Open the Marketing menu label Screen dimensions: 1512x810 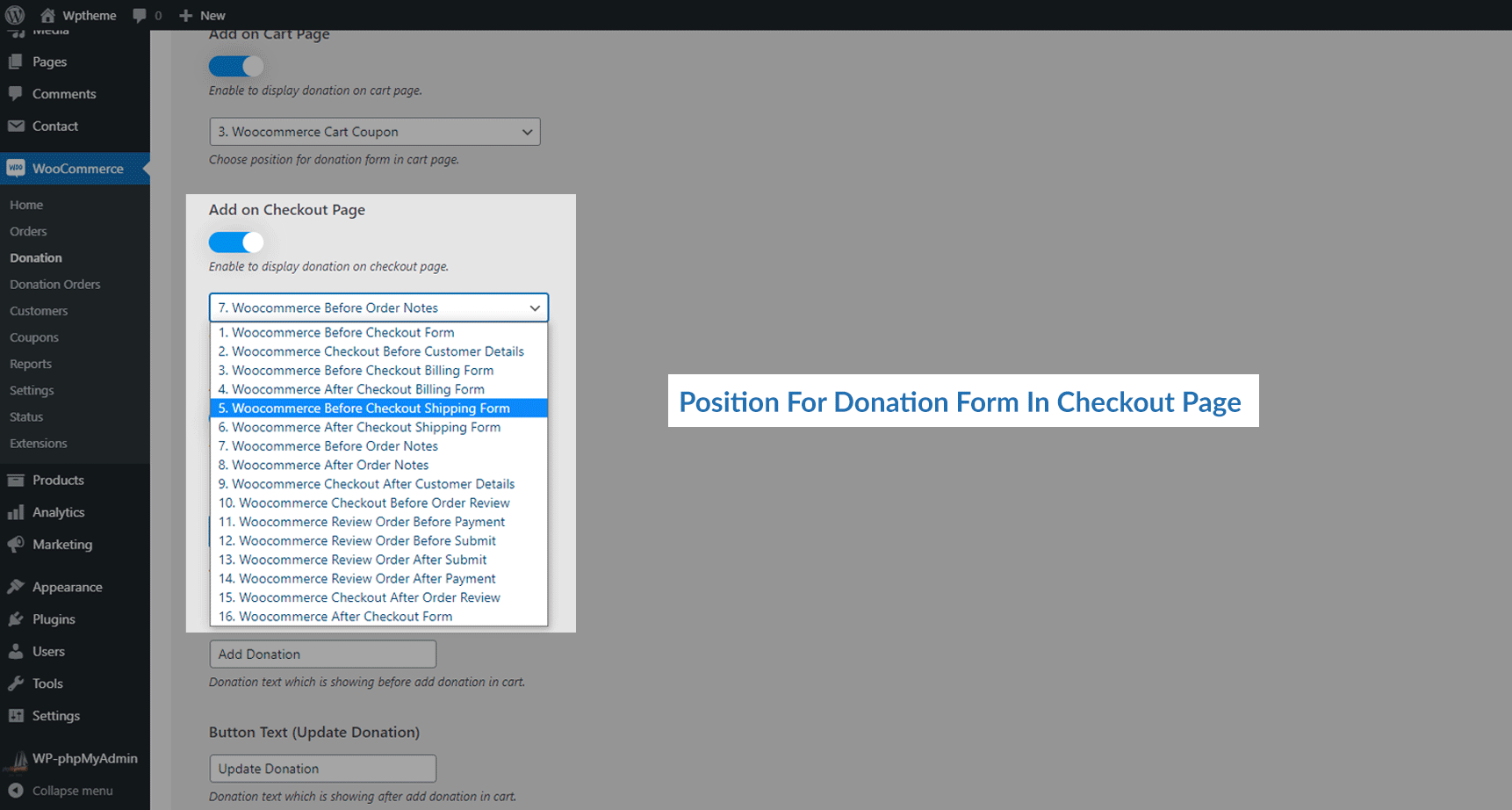[62, 545]
